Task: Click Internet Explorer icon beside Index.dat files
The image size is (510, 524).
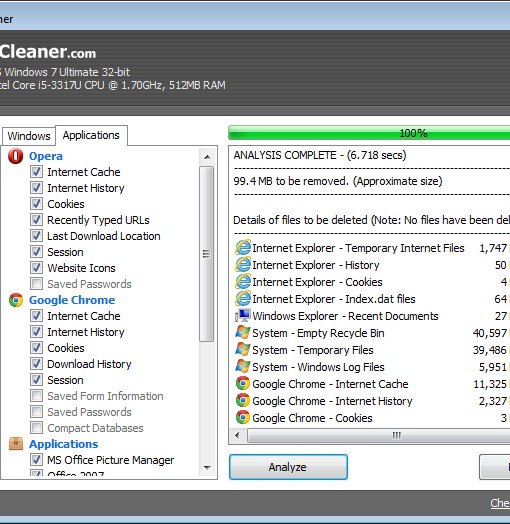Action: [243, 299]
